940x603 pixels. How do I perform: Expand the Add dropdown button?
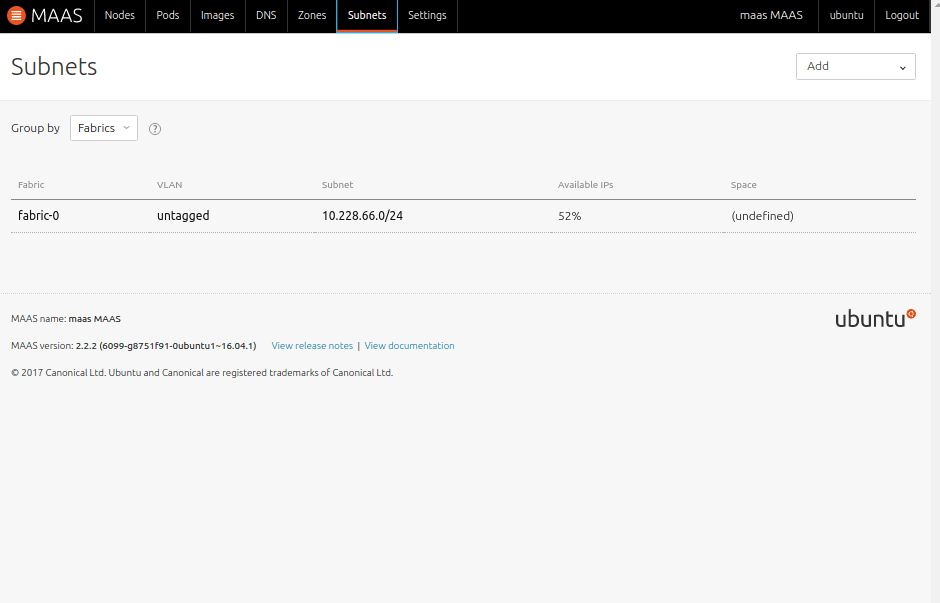855,67
